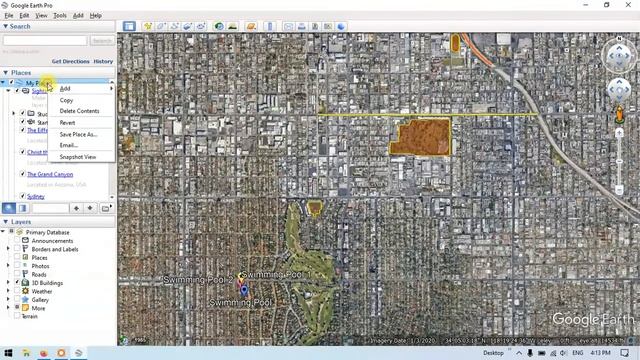Click the zoom in plus button
The width and height of the screenshot is (640, 360).
click(x=619, y=133)
